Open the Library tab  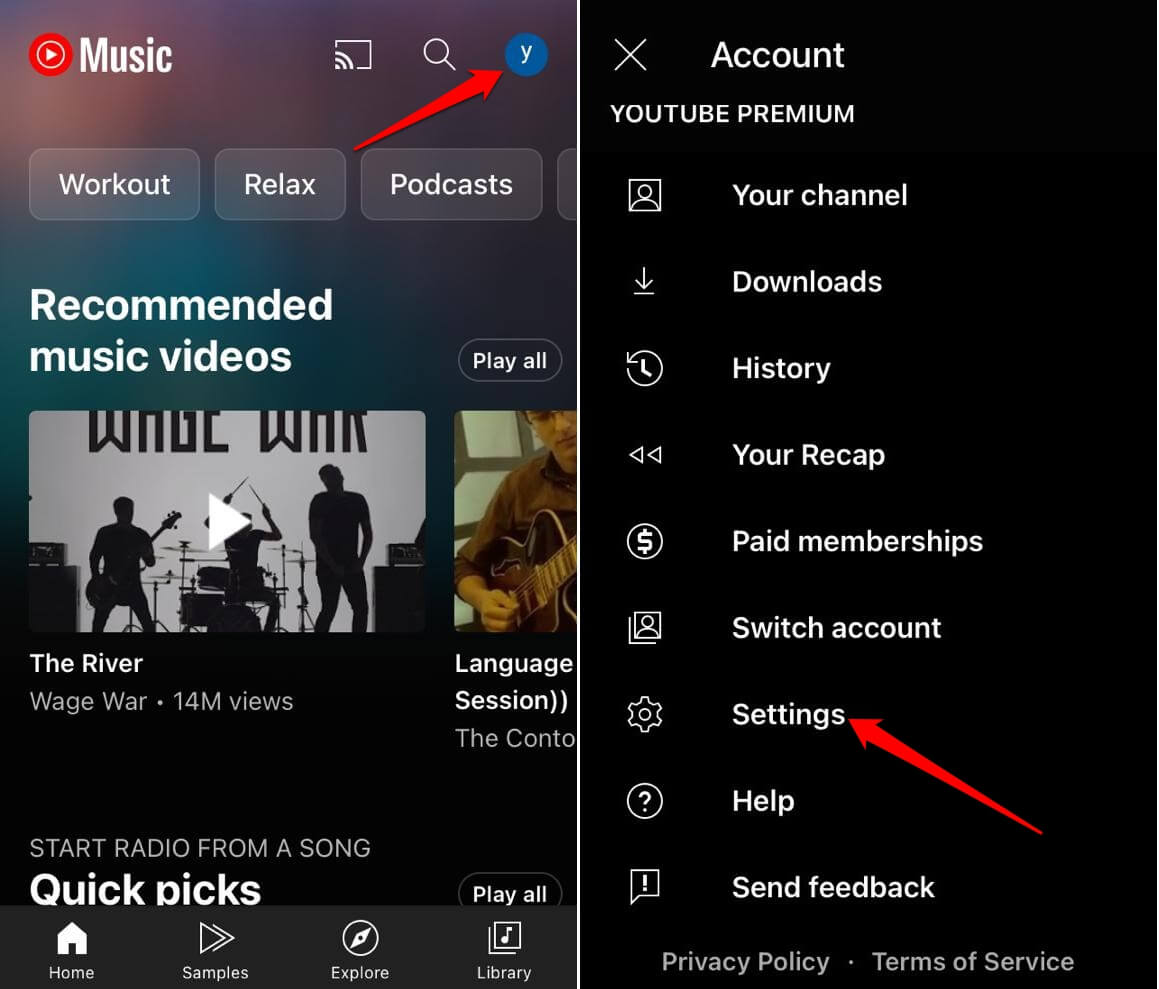tap(504, 950)
